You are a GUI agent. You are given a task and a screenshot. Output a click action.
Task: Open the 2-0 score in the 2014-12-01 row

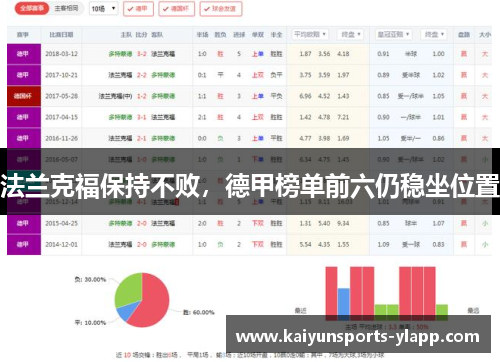(x=142, y=245)
